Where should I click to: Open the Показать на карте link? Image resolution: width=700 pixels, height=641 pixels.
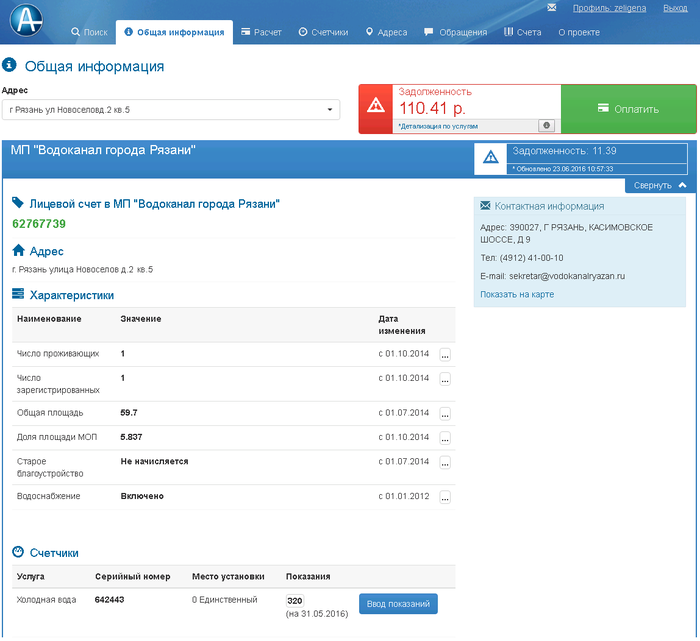[517, 294]
